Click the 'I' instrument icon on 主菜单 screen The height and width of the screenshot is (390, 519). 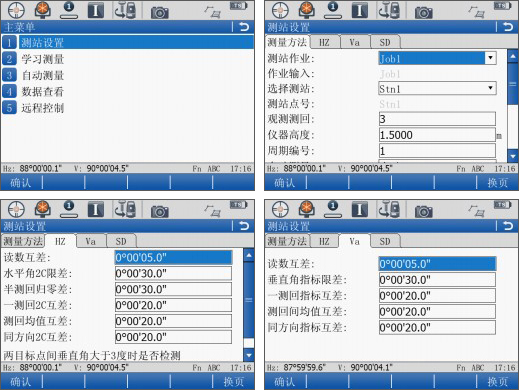pos(96,10)
